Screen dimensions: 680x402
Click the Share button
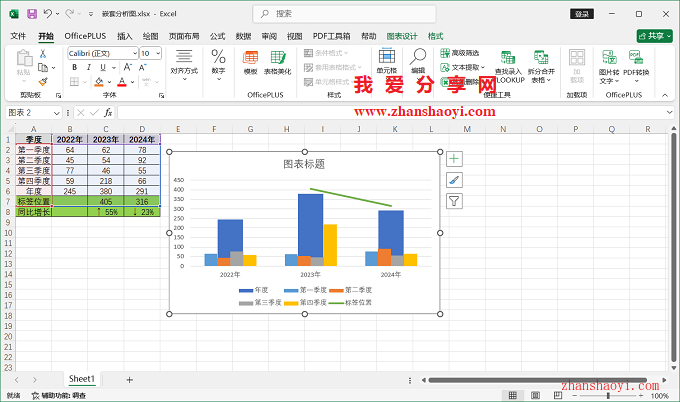654,36
